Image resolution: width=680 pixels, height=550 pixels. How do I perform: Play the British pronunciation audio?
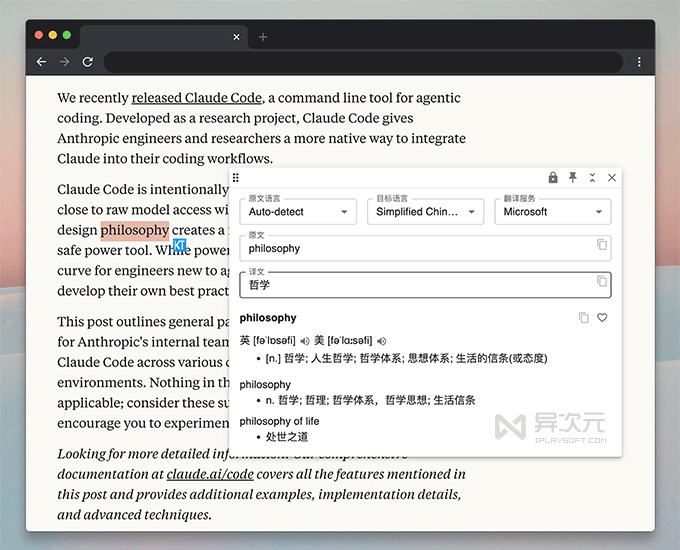click(x=305, y=341)
